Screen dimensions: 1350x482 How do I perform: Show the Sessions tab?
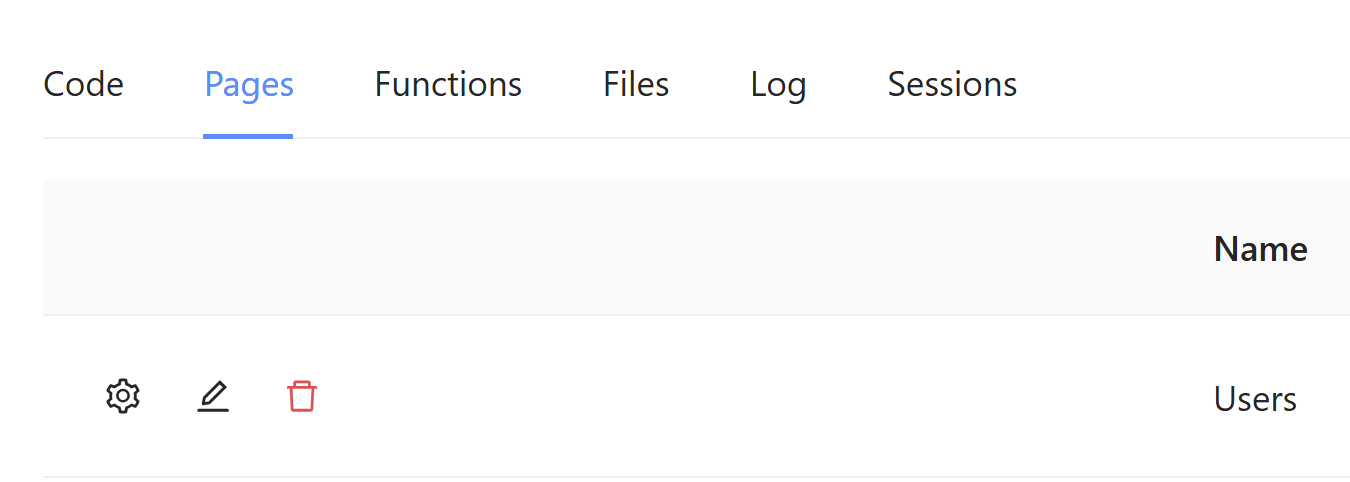(x=952, y=85)
